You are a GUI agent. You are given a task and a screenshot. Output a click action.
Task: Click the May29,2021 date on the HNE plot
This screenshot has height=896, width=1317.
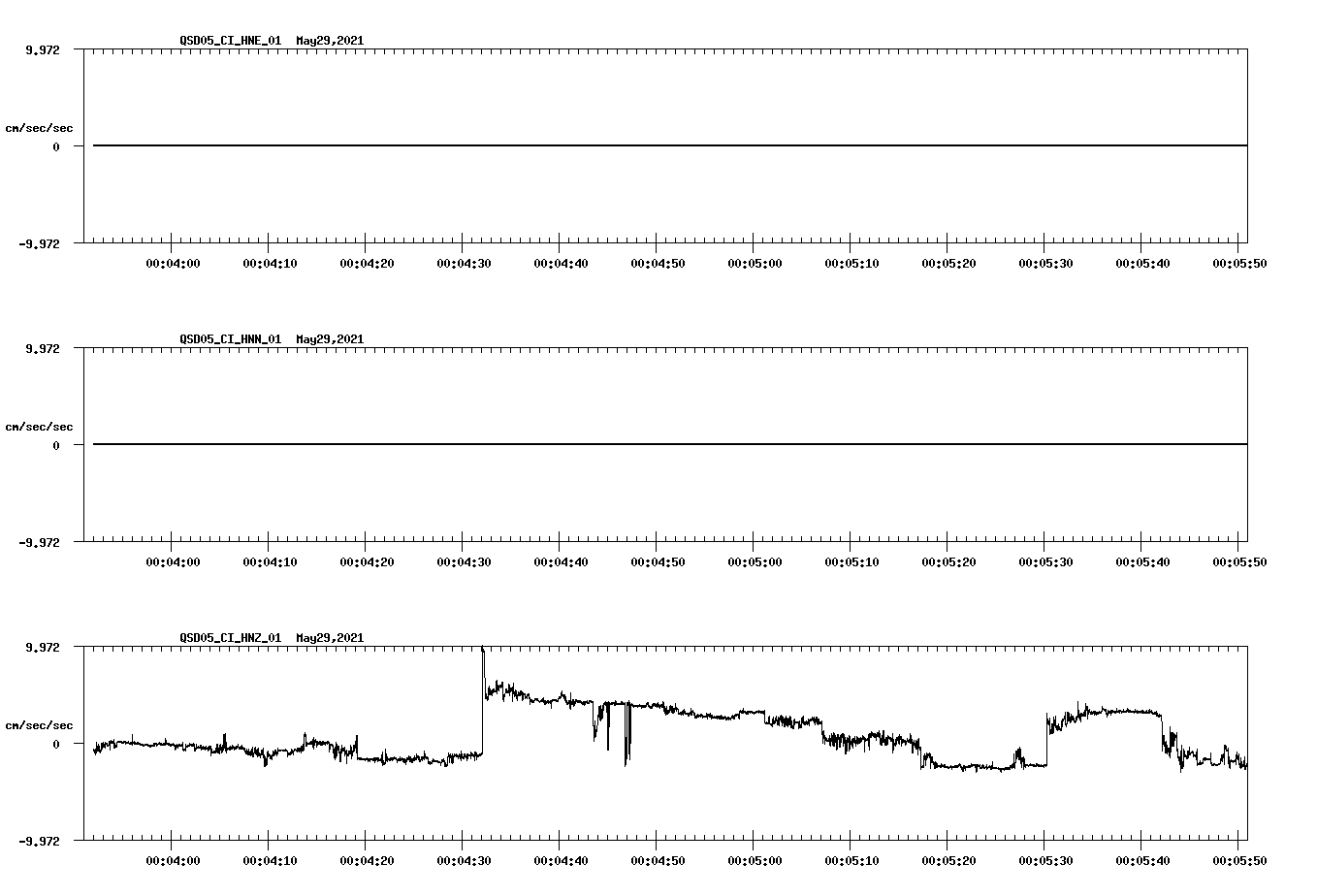point(329,42)
